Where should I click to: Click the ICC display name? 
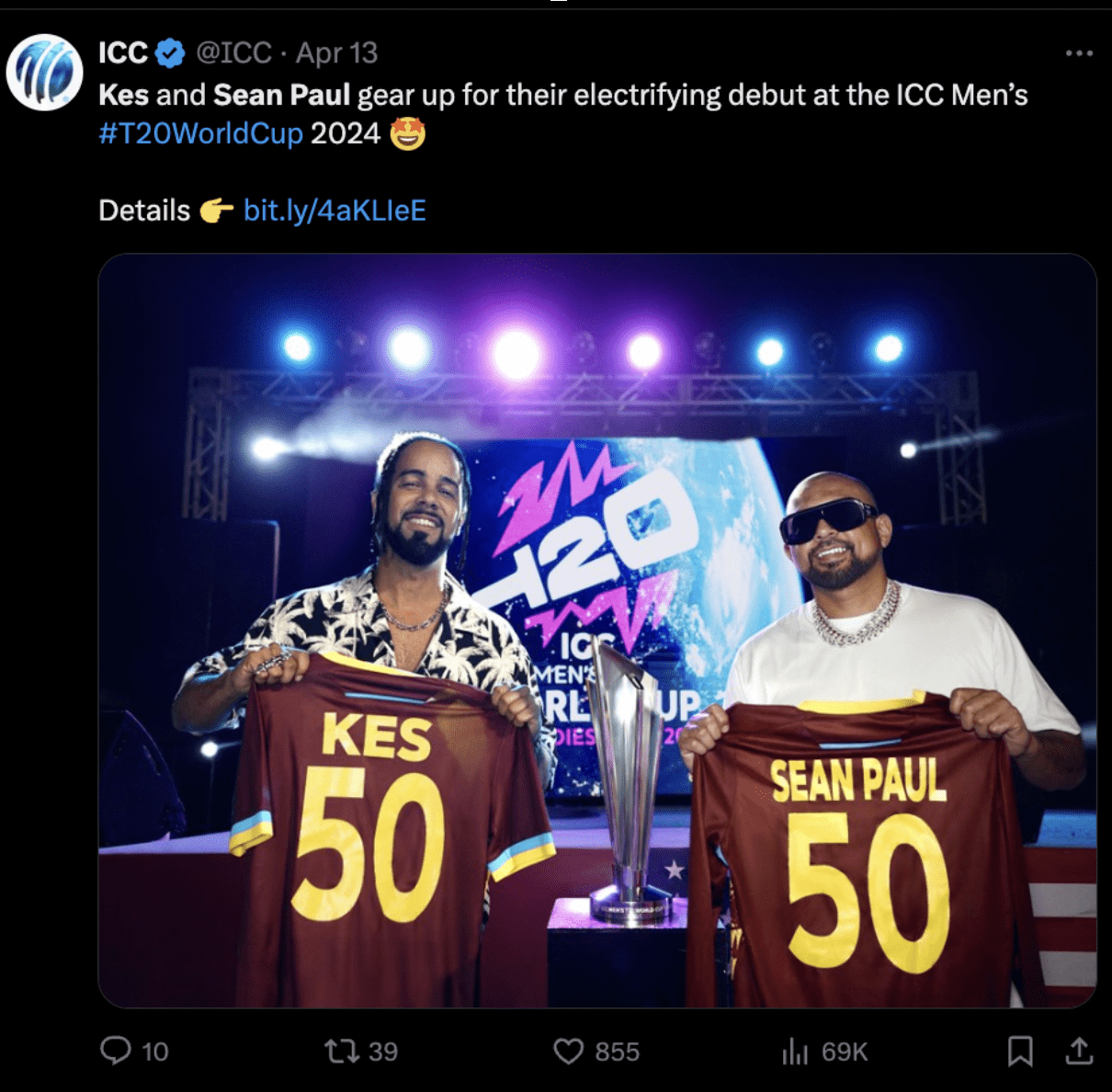tap(123, 53)
